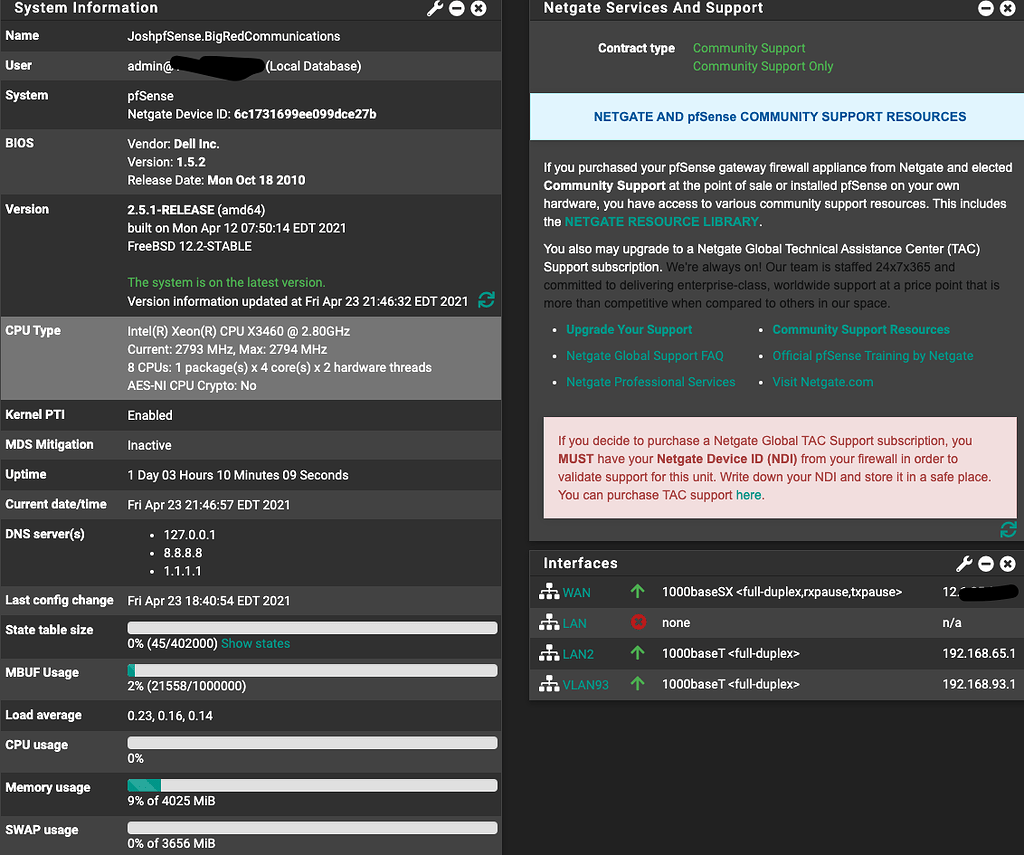Open the NETGATE RESOURCE LIBRARY link
1024x855 pixels.
pos(661,222)
